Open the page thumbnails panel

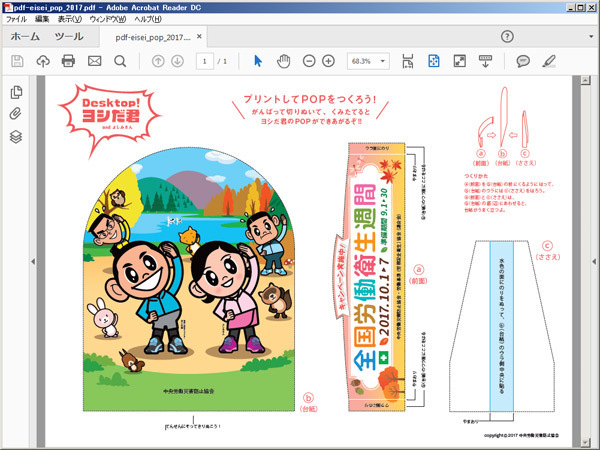click(x=16, y=92)
